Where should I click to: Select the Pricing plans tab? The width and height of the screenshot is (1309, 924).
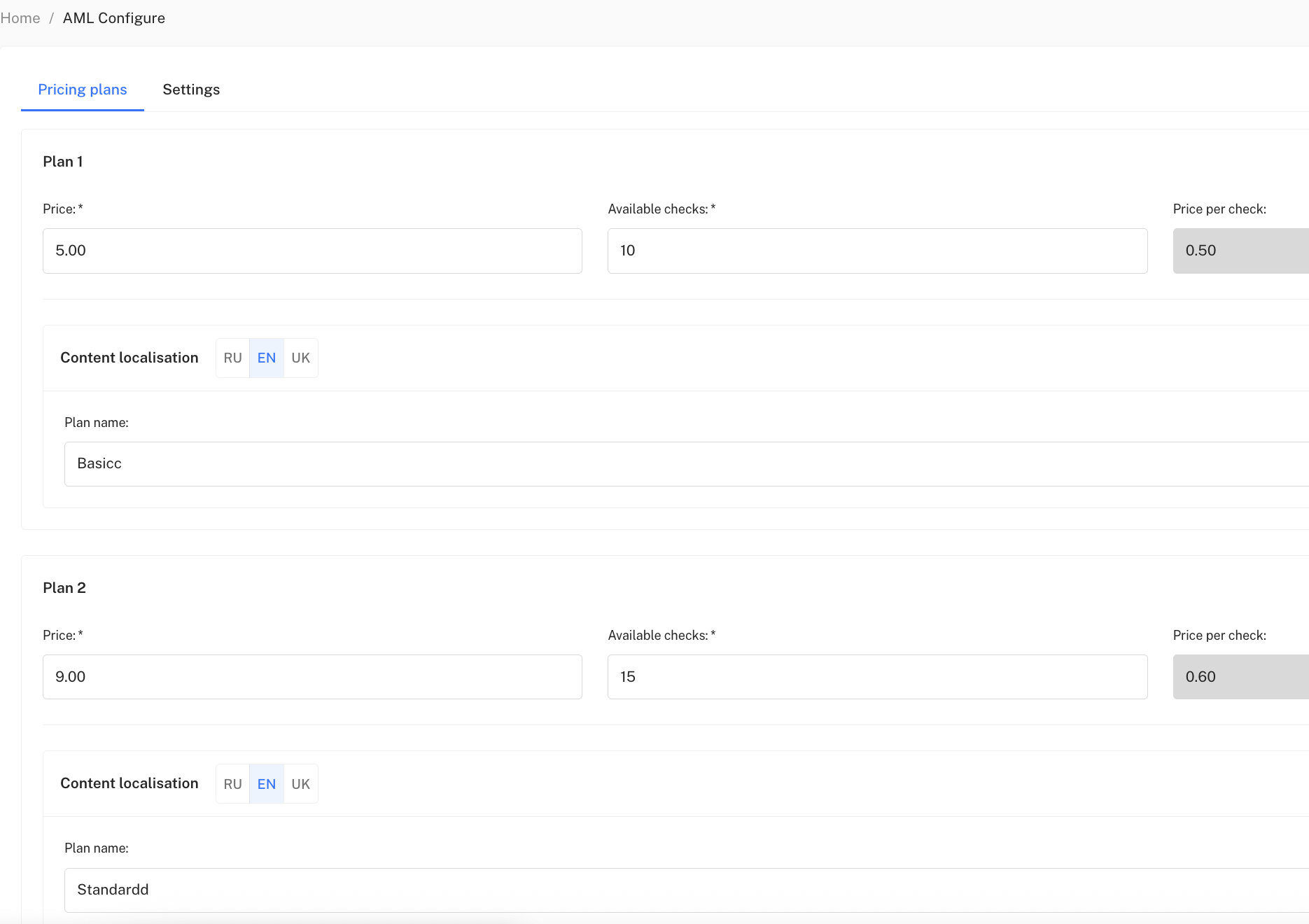click(83, 90)
